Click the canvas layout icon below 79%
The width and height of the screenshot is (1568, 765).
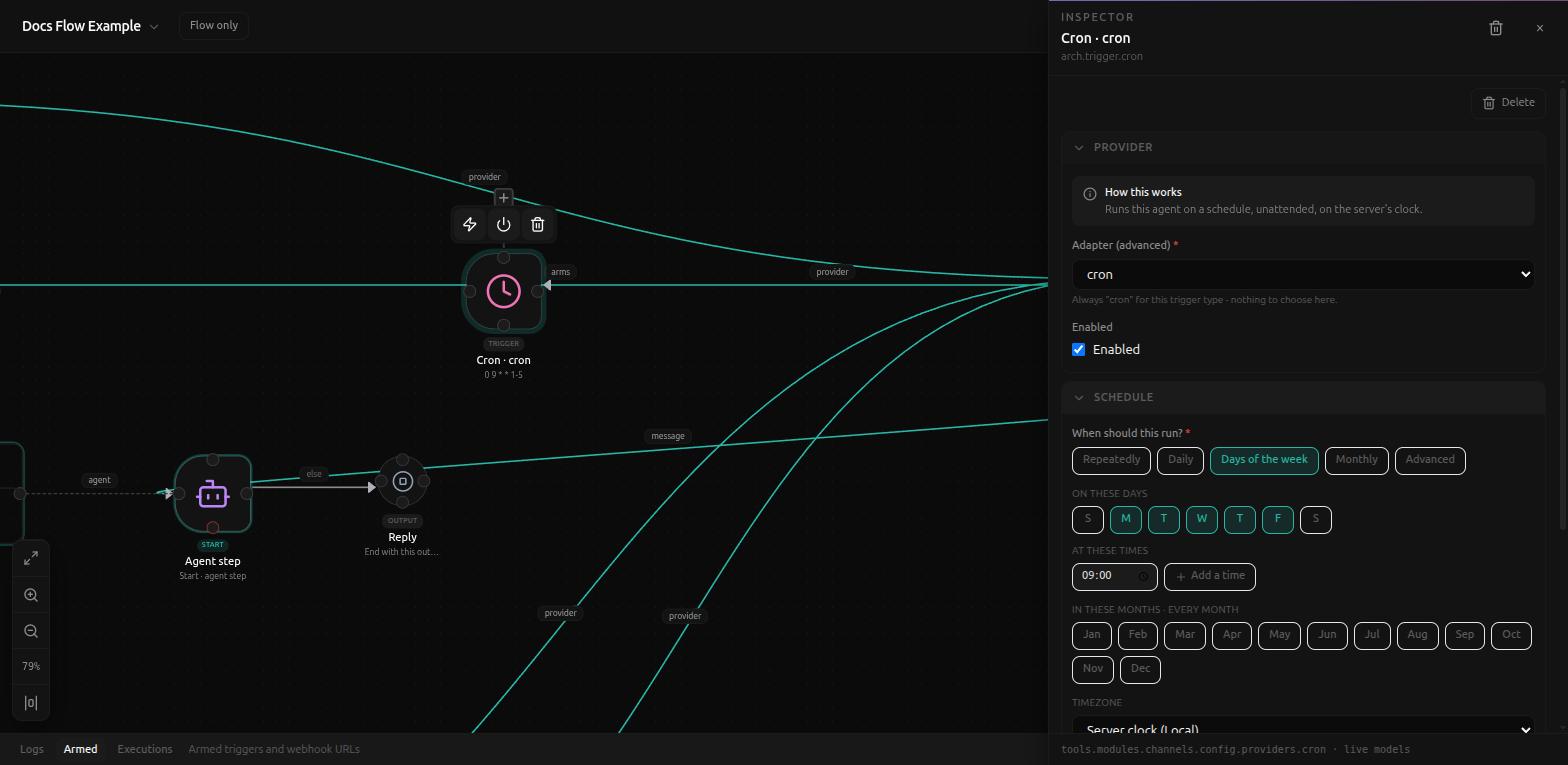[x=31, y=703]
